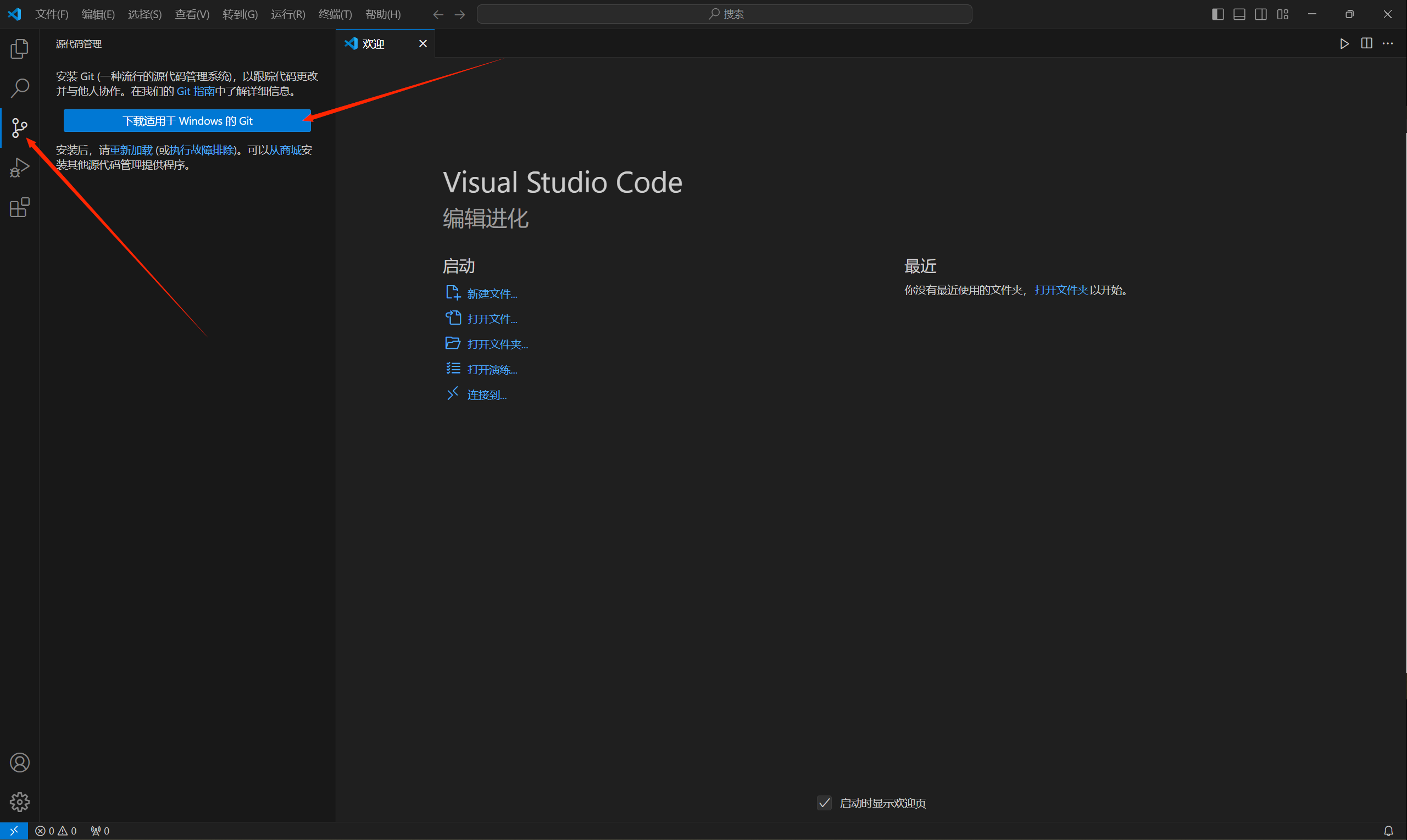Viewport: 1407px width, 840px height.
Task: Split the editor to the right
Action: pyautogui.click(x=1366, y=43)
